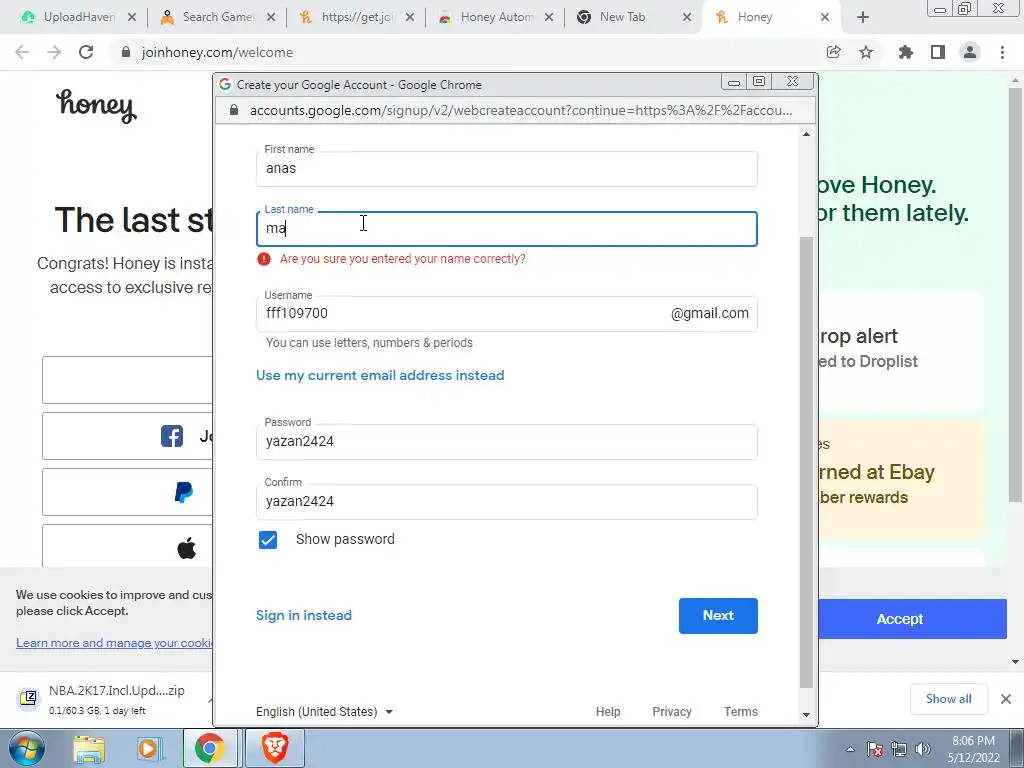Click the lock icon in the Google popup

(x=234, y=110)
